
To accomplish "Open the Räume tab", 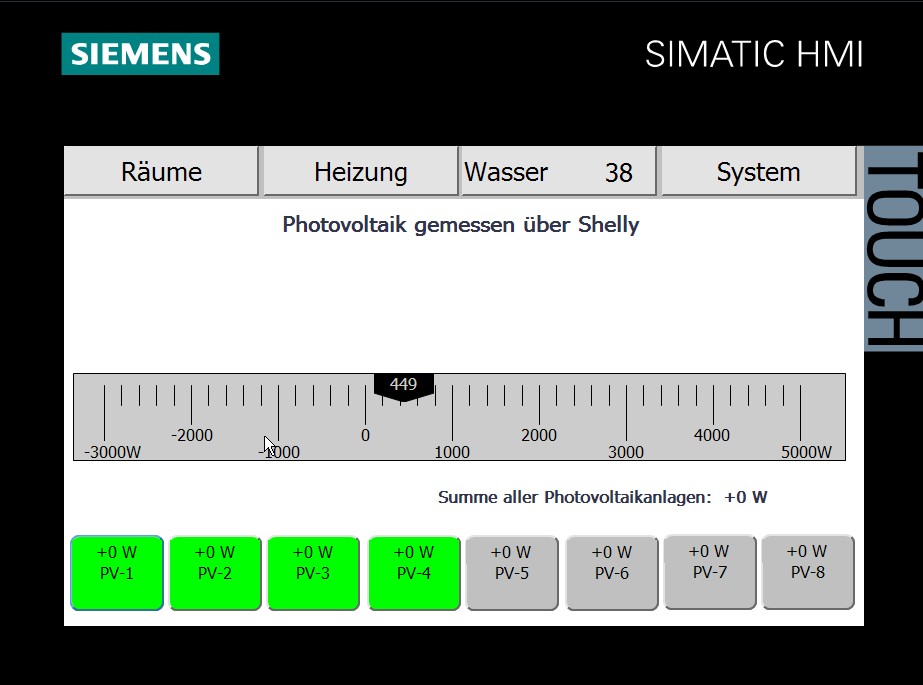I will pos(161,172).
